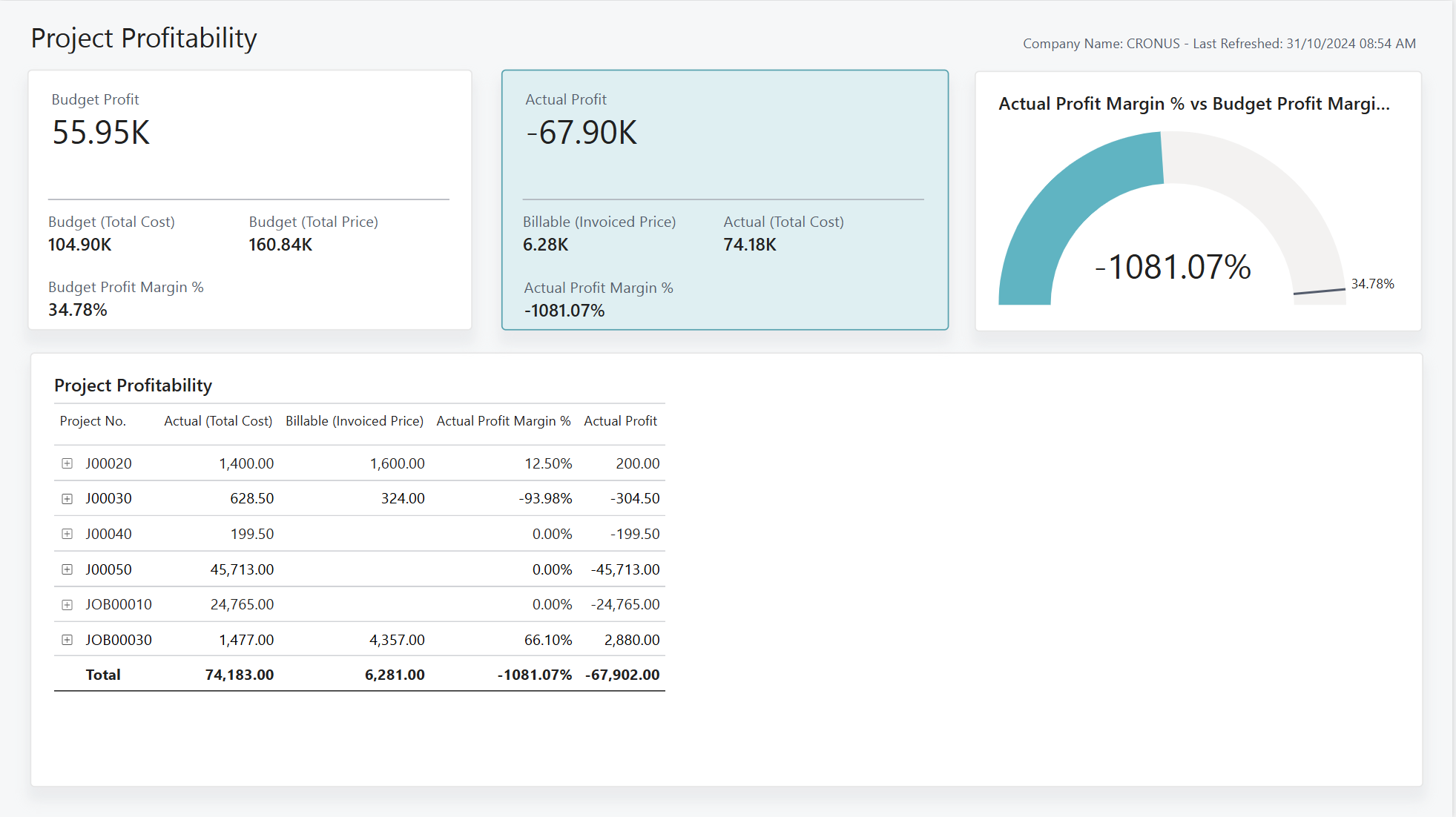Click the Total row label
Screen dimensions: 1456x817
point(103,675)
